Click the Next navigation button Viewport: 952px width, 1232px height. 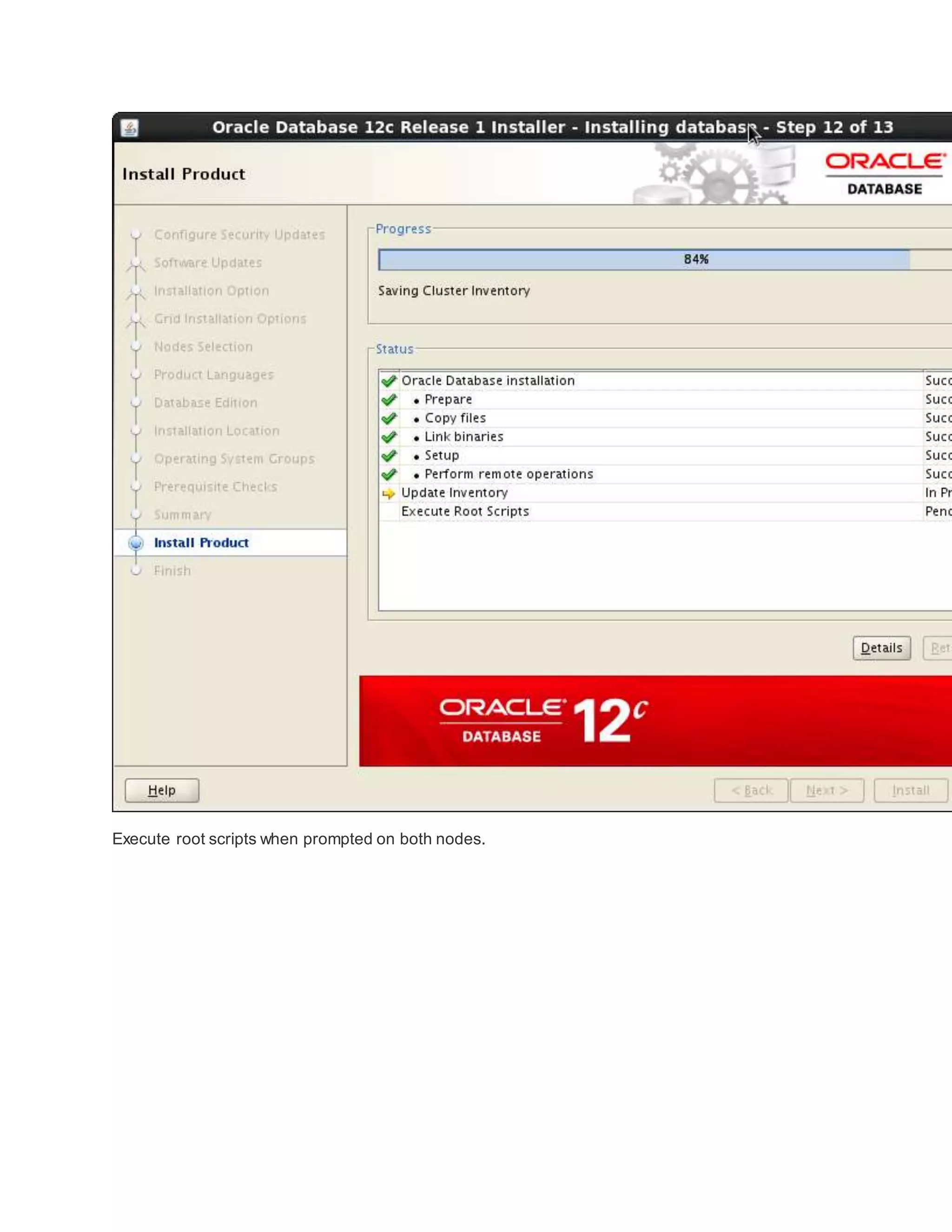pyautogui.click(x=826, y=790)
